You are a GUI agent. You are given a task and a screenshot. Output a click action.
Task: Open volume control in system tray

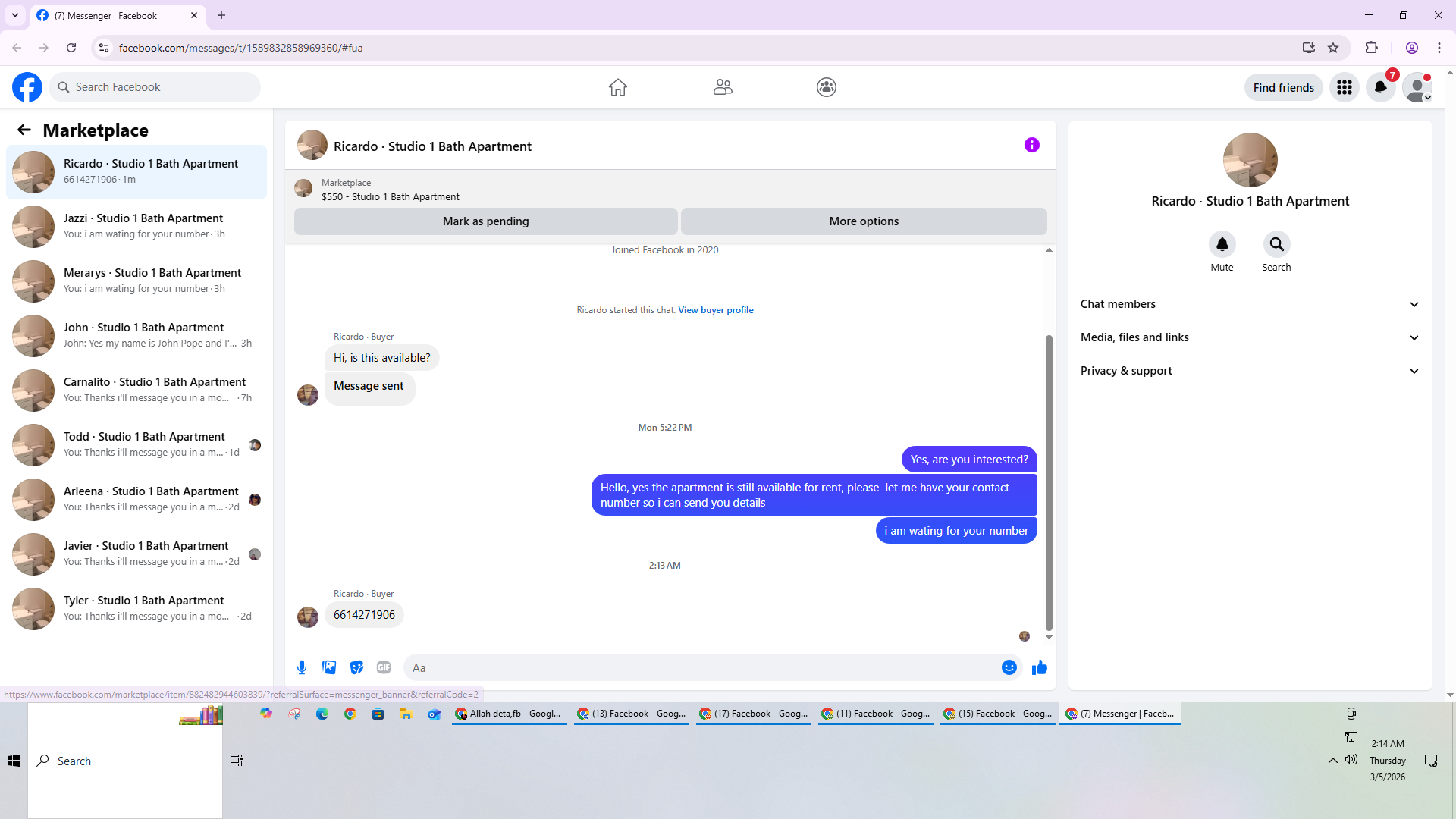pos(1351,760)
